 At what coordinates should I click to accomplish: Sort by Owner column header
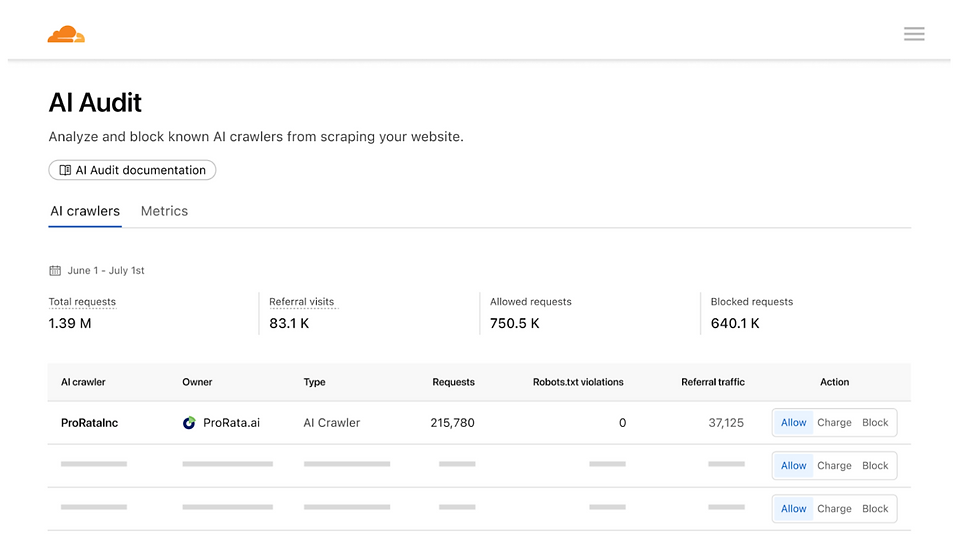point(198,382)
